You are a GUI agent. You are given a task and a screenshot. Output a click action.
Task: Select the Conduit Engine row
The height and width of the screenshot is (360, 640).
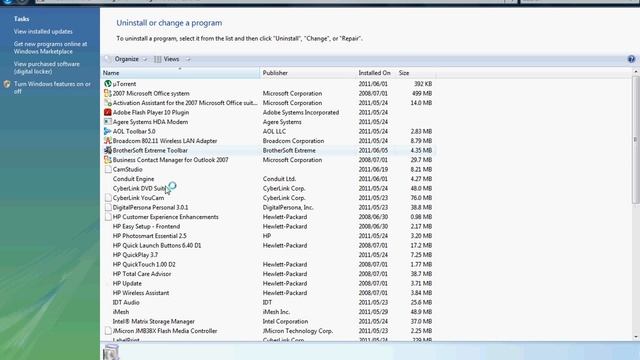coord(269,179)
